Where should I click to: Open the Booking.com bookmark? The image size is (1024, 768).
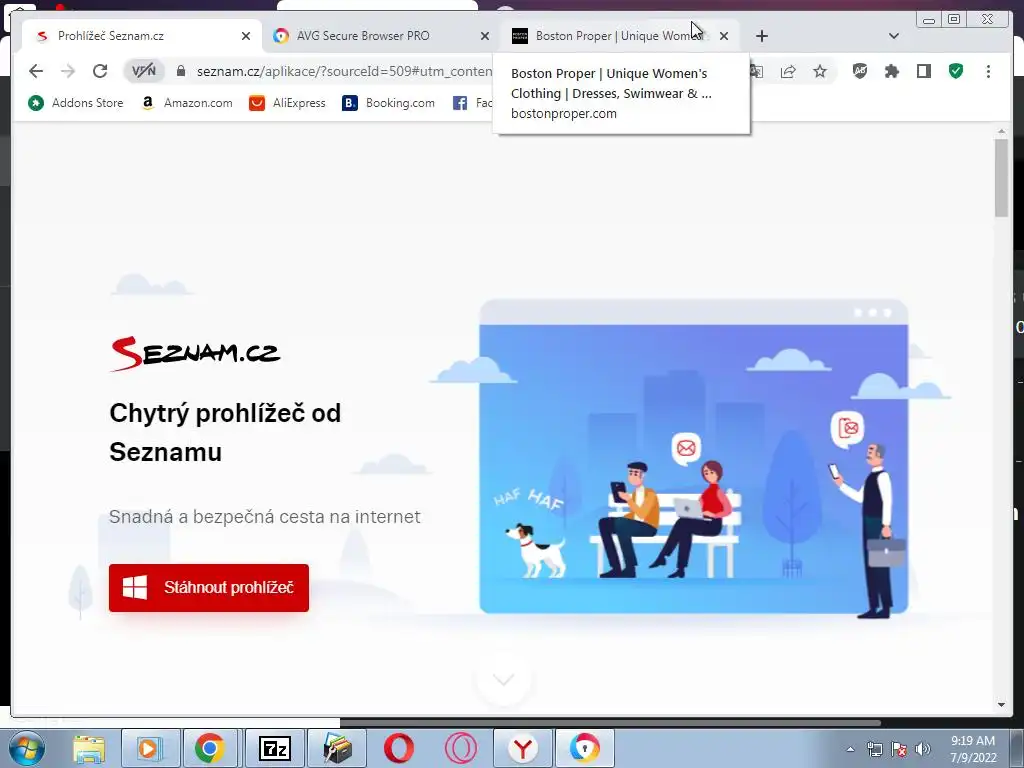389,103
